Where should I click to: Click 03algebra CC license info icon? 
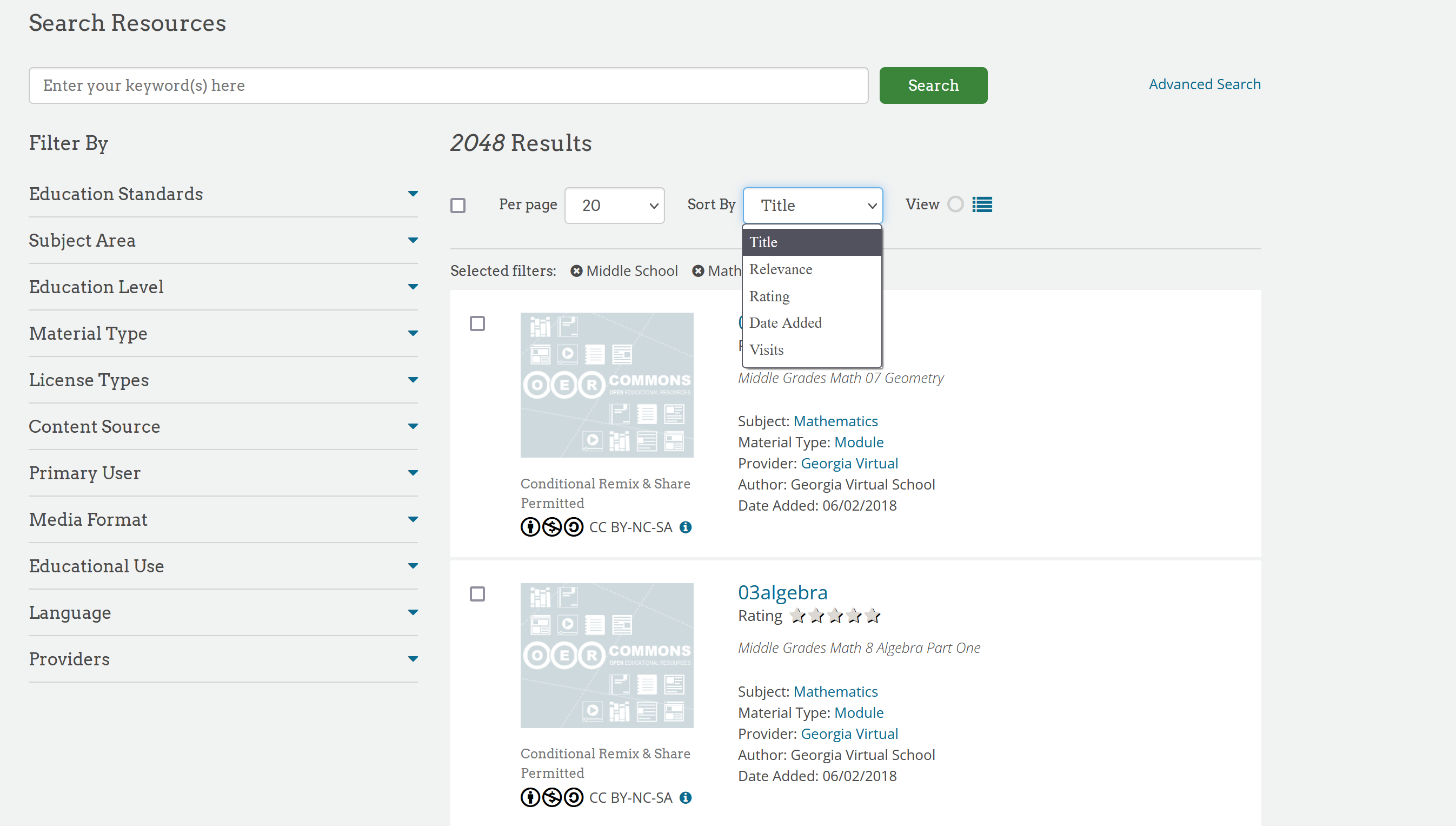coord(686,798)
